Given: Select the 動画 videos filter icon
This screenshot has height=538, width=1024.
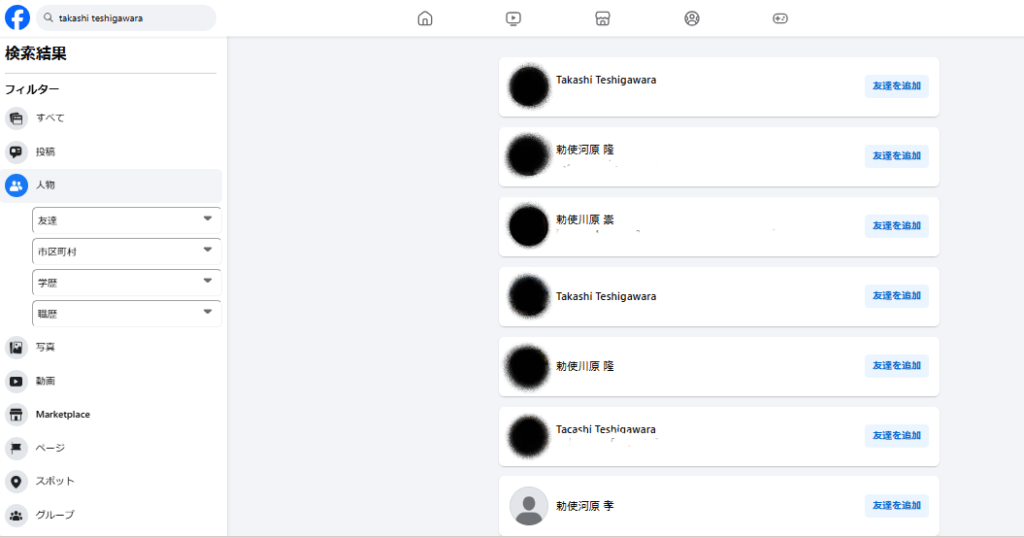Looking at the screenshot, I should tap(16, 381).
